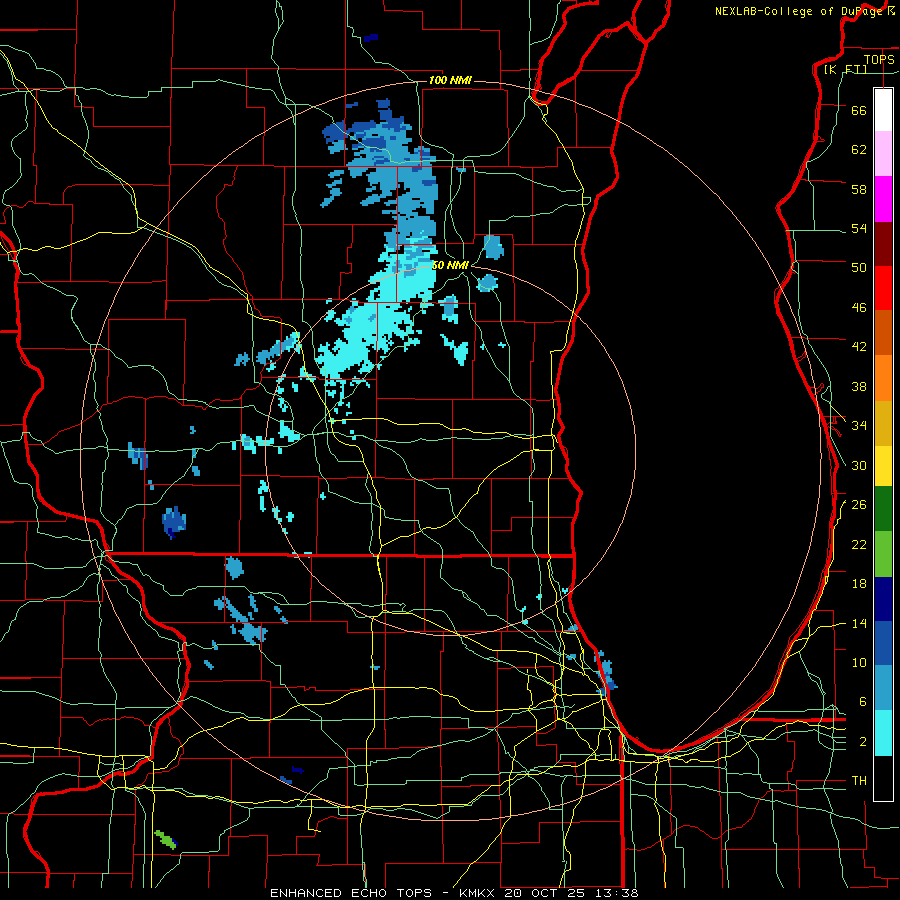This screenshot has width=900, height=900.
Task: Click the 50 NMI range ring label
Action: click(x=450, y=265)
